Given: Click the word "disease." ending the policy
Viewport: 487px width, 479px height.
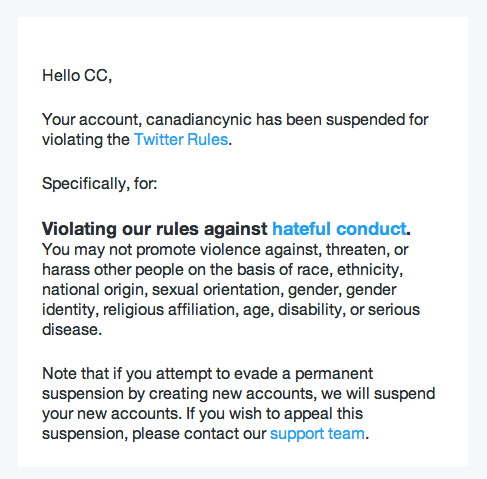Looking at the screenshot, I should (72, 330).
